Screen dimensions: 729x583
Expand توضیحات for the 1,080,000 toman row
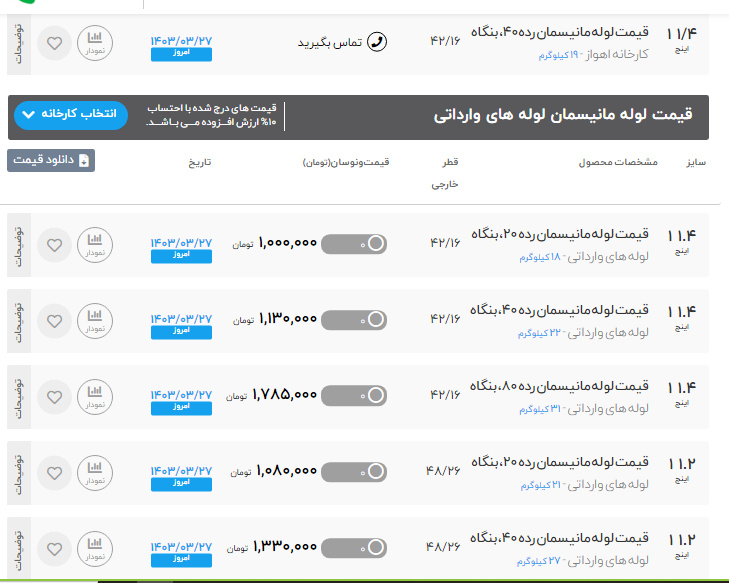tap(19, 472)
